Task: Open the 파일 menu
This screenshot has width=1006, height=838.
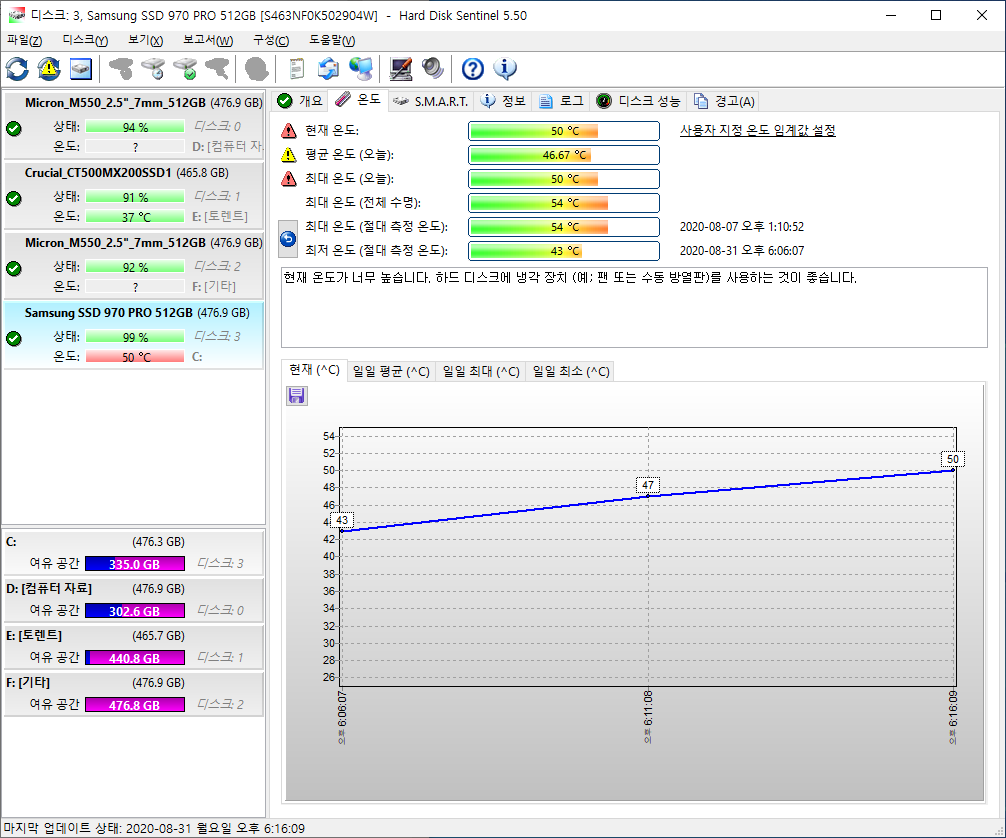Action: point(24,40)
